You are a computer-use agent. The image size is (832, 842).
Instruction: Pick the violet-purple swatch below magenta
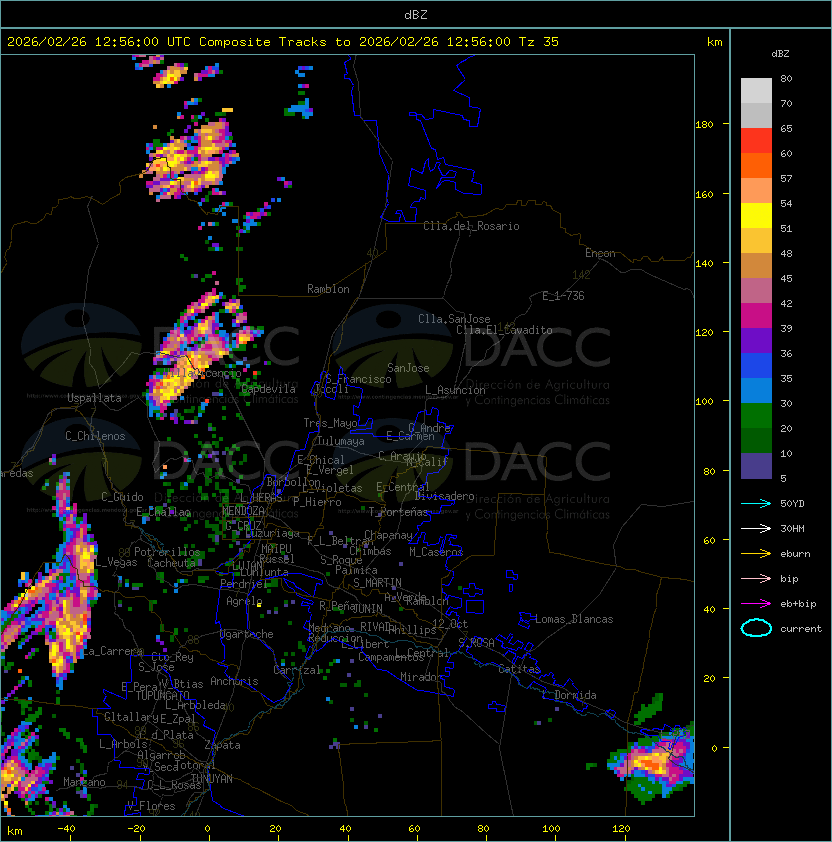pos(756,340)
